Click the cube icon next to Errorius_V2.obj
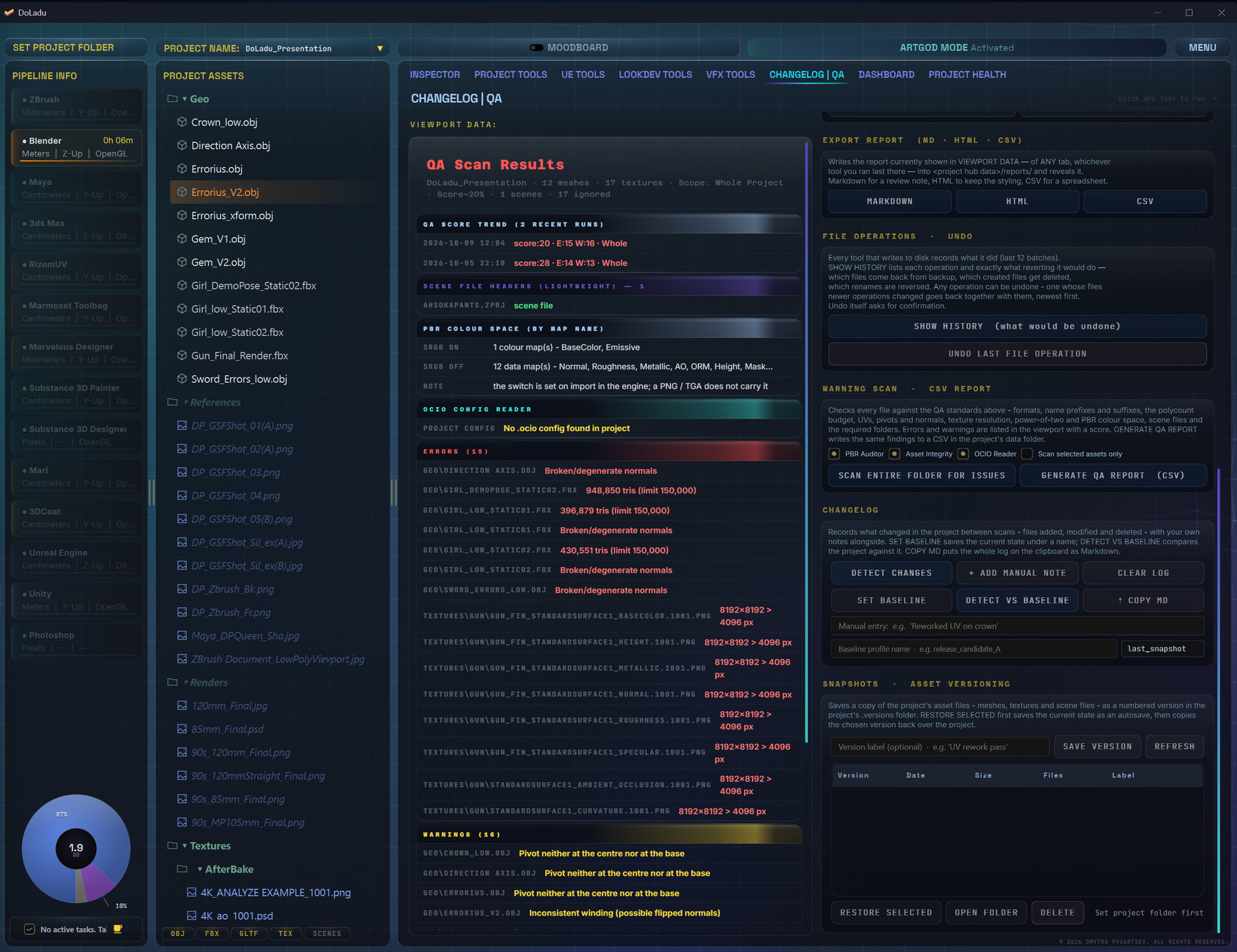This screenshot has width=1237, height=952. coord(182,192)
